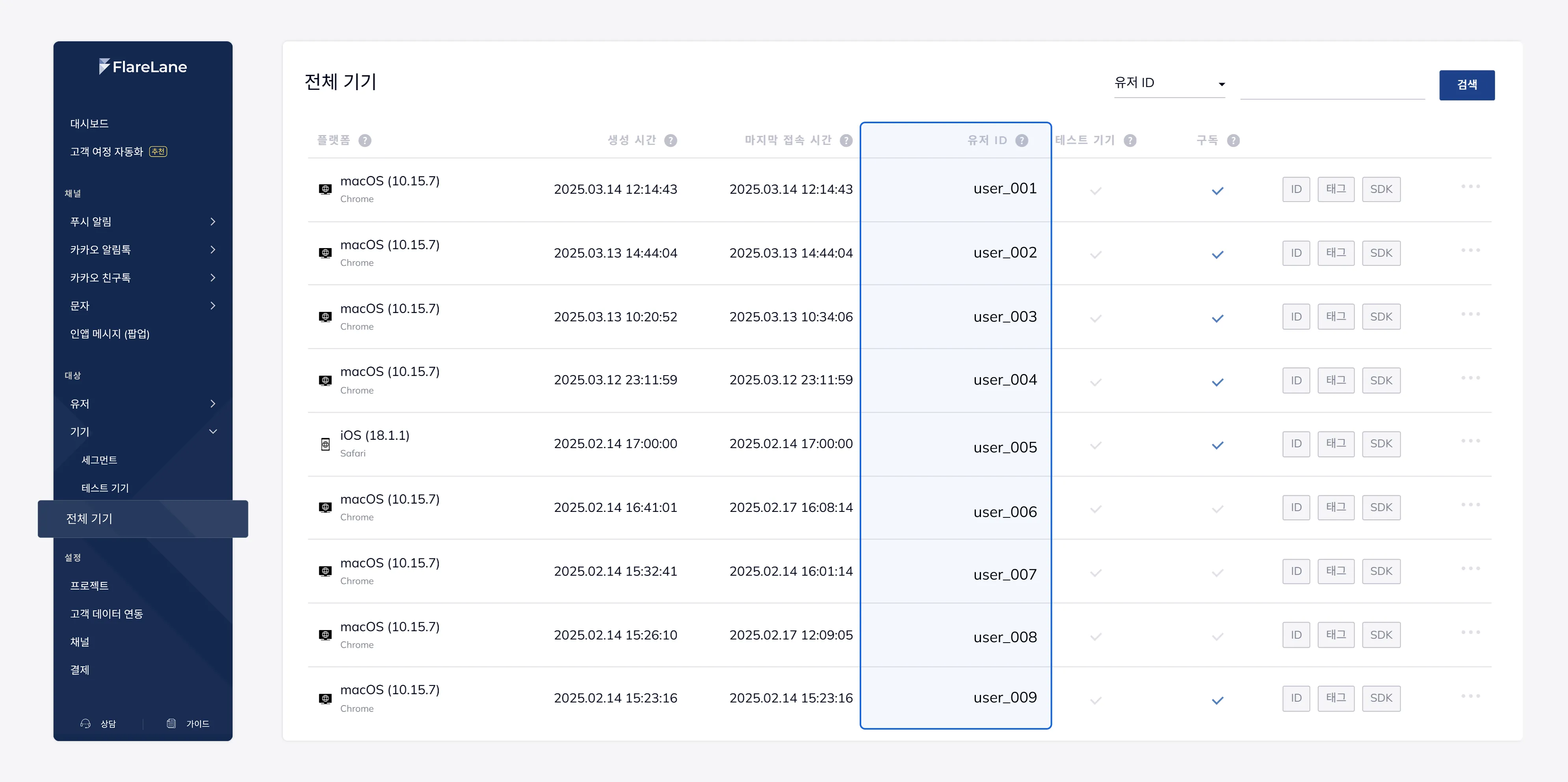The image size is (1568, 782).
Task: Click user ID cell user_007
Action: (1005, 574)
